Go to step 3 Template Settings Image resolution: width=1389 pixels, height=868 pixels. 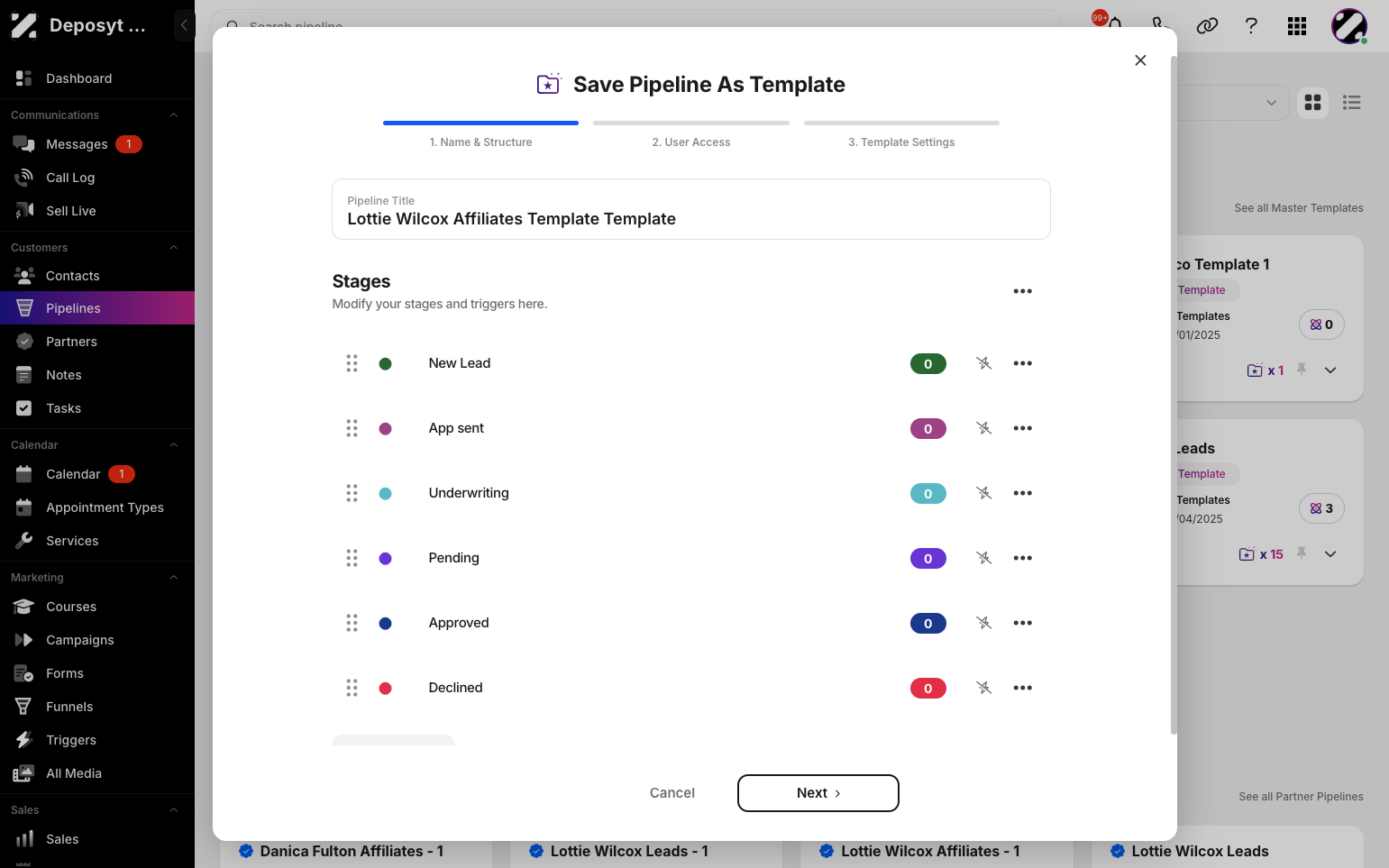pyautogui.click(x=901, y=133)
